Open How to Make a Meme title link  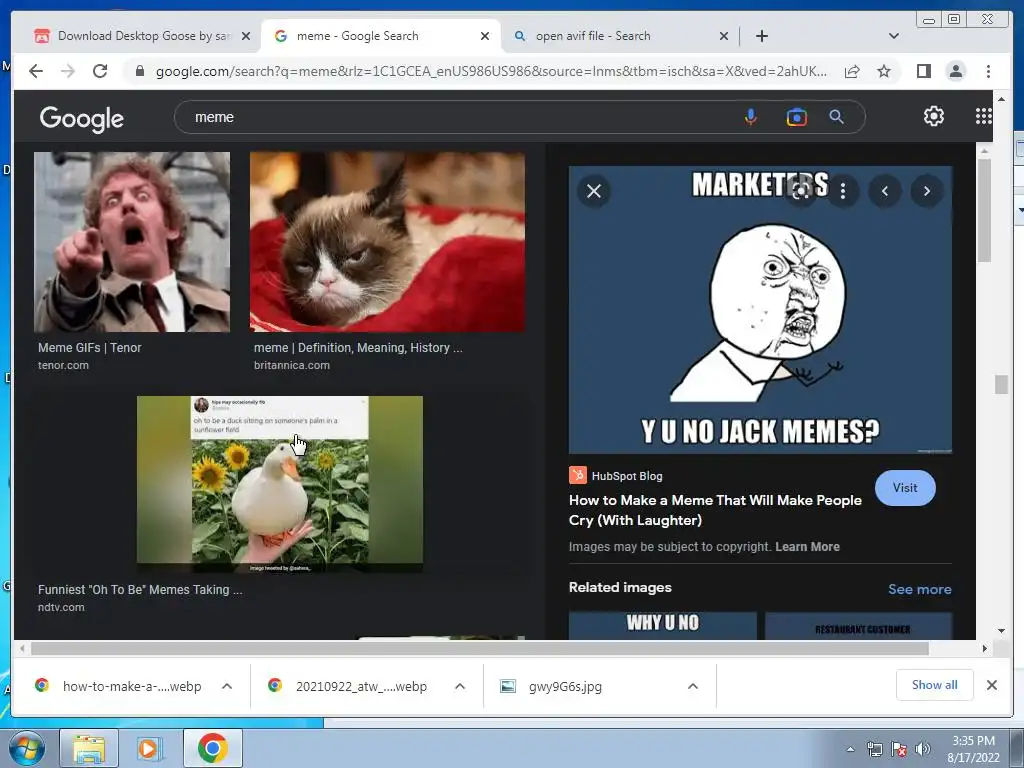click(715, 510)
